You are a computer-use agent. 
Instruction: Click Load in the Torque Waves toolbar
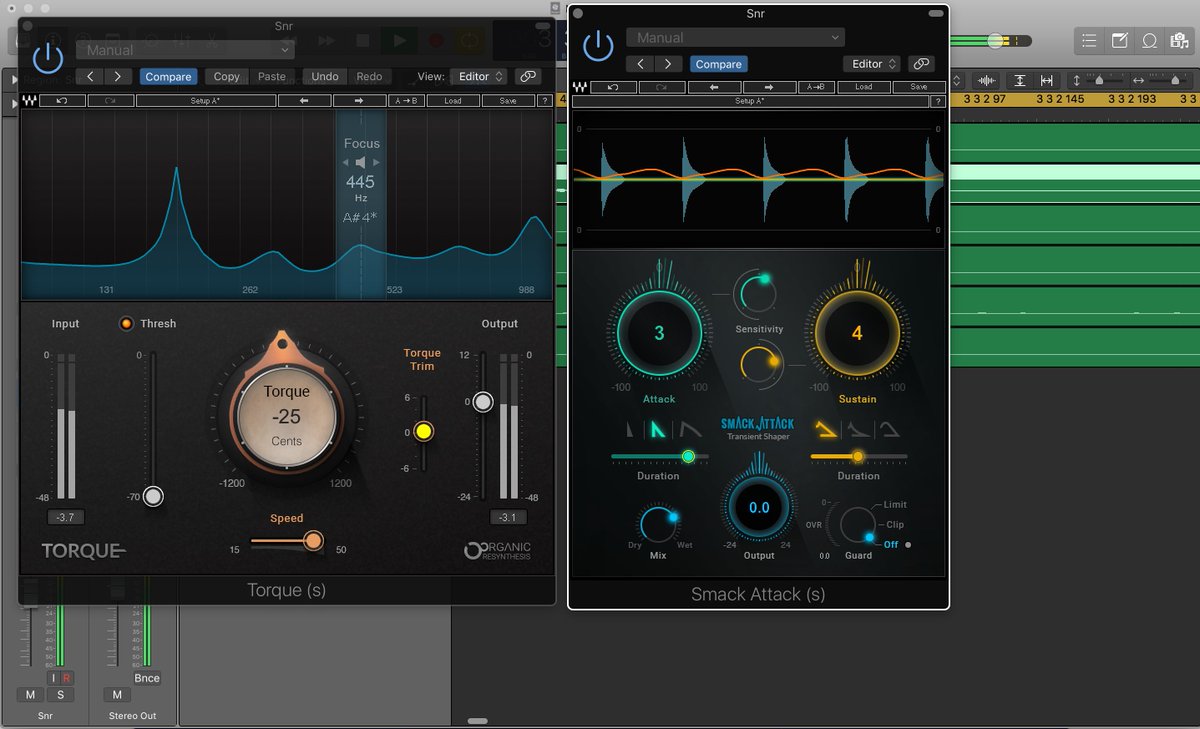click(x=452, y=101)
